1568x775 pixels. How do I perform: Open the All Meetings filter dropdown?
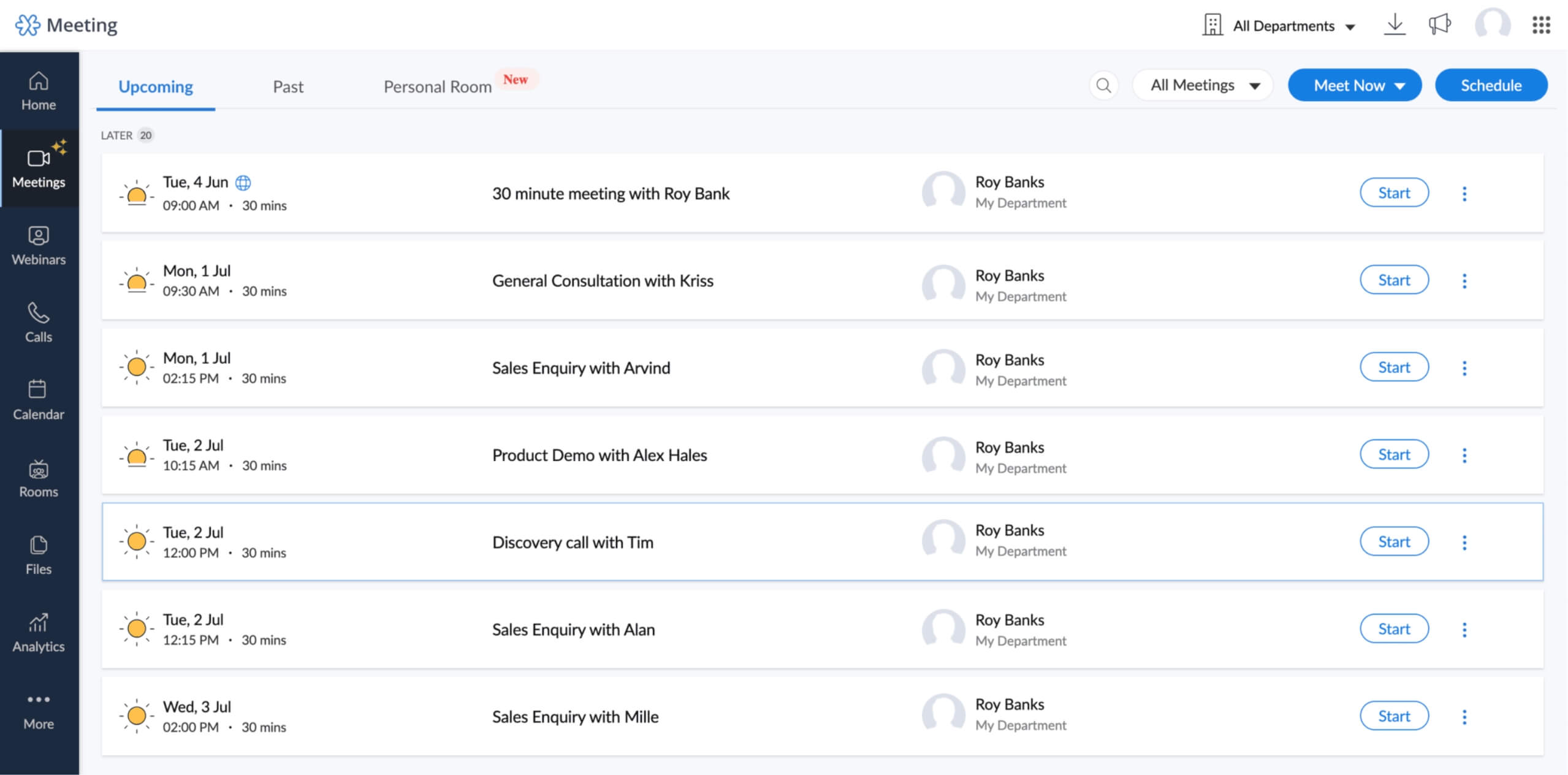[1203, 85]
